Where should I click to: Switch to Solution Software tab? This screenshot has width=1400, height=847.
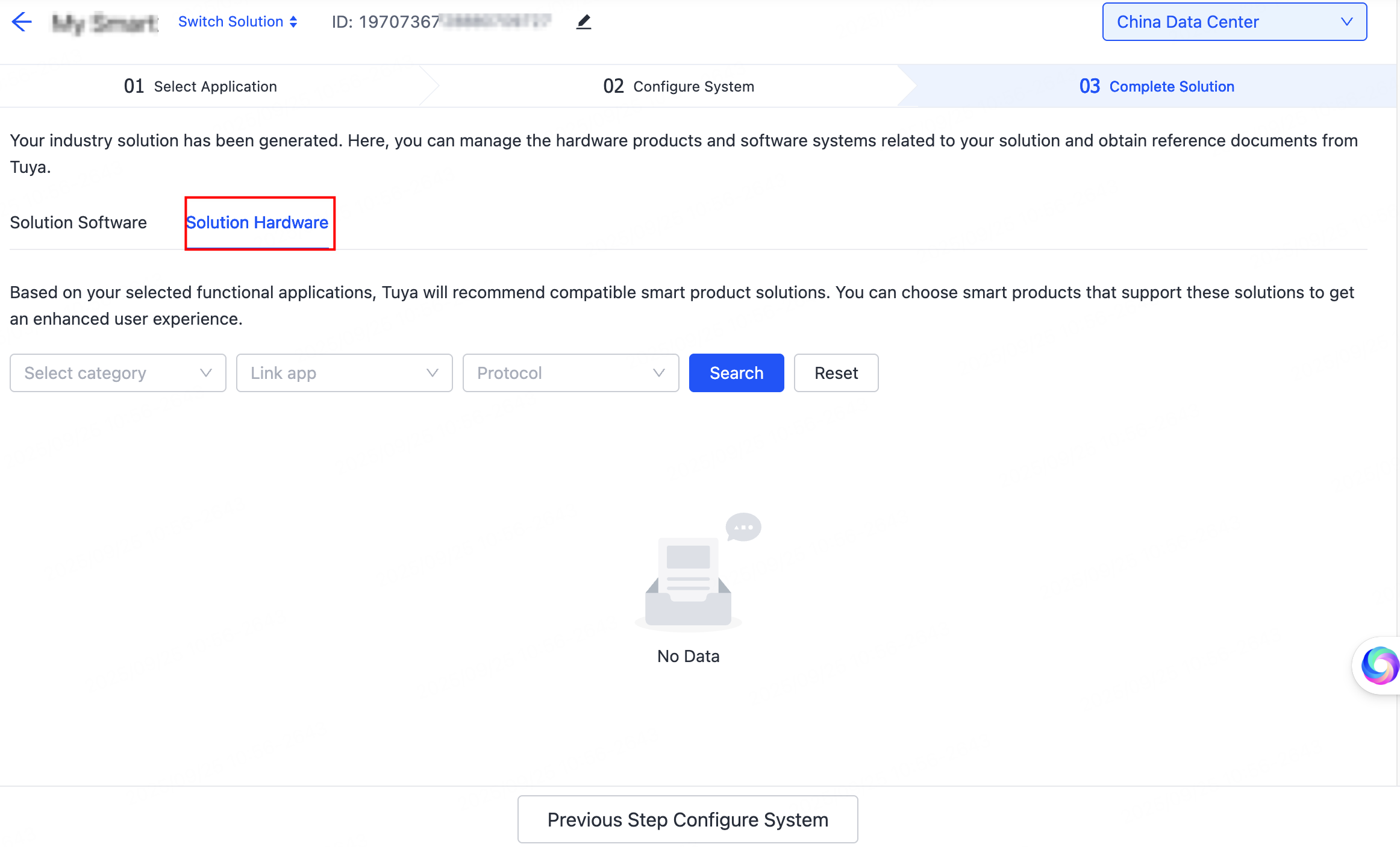78,222
